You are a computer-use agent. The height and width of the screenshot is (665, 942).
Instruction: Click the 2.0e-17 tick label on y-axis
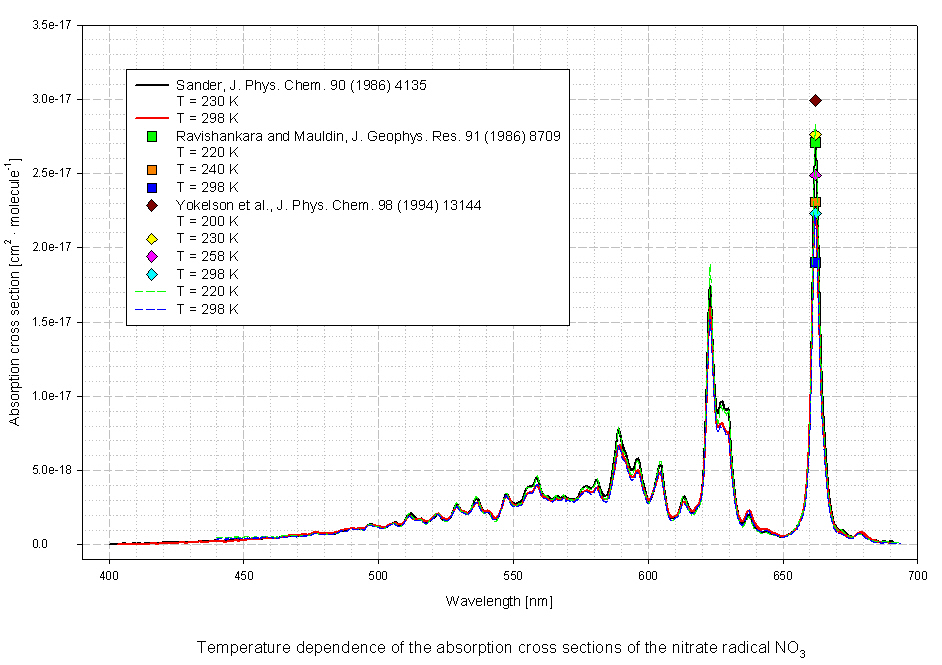tap(53, 247)
